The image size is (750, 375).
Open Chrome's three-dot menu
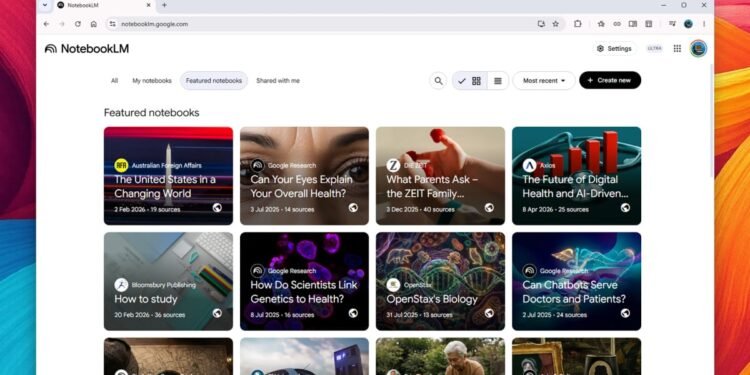pos(704,24)
